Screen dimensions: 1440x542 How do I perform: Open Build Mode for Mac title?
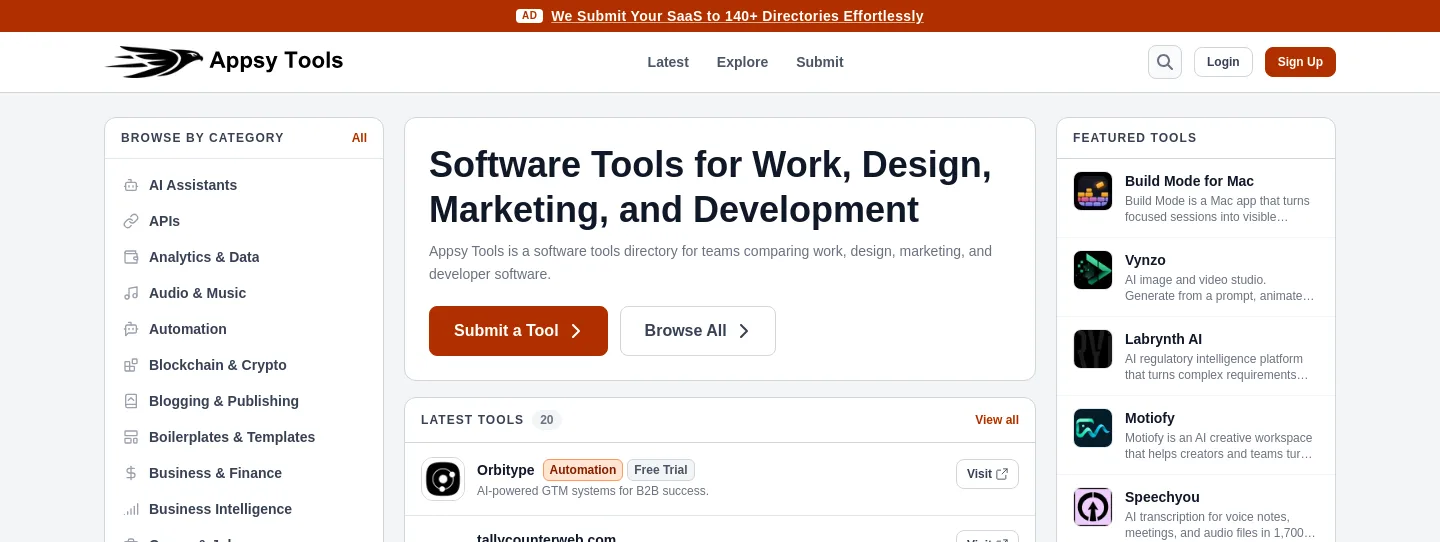[1189, 181]
